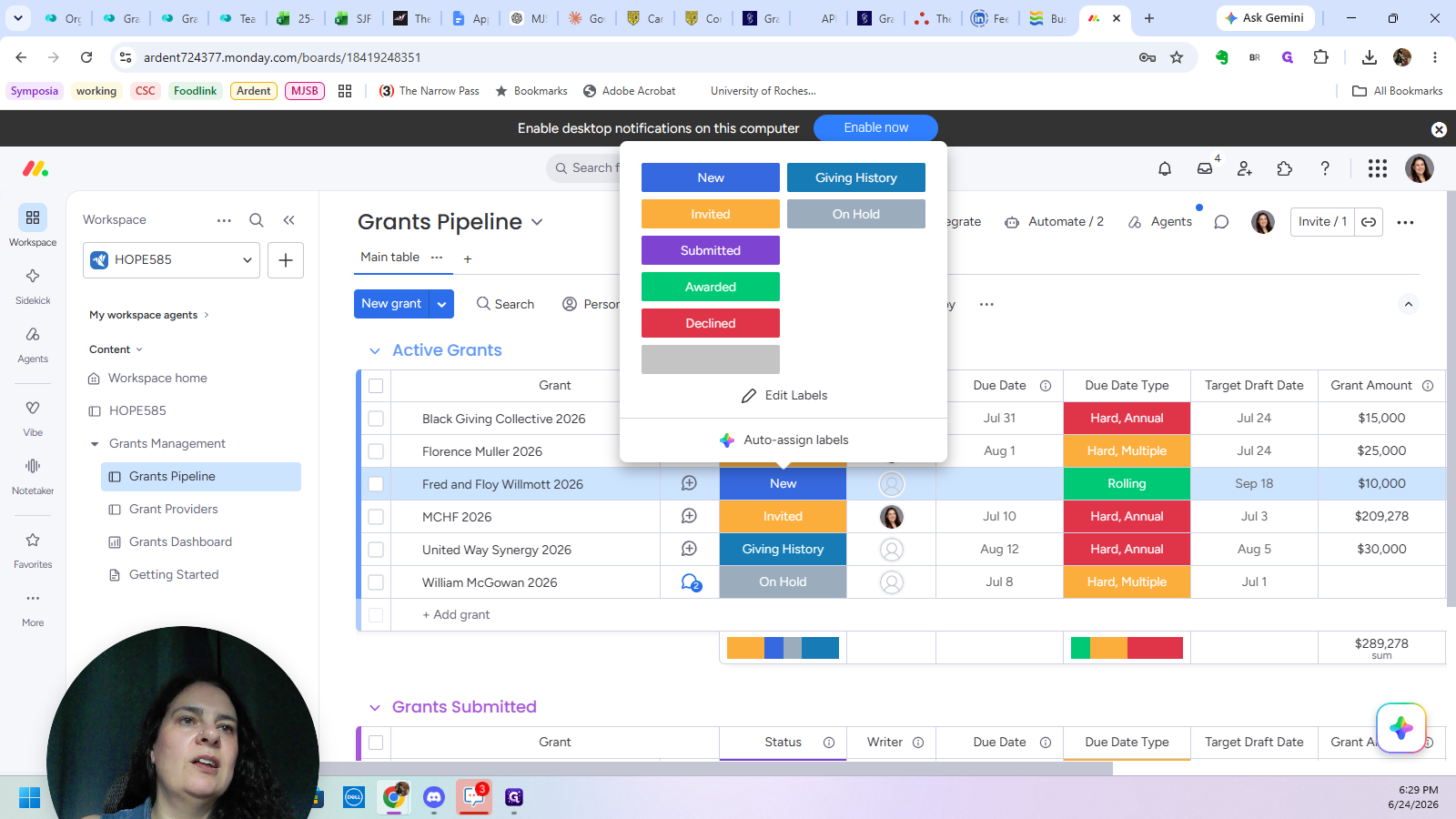
Task: Open Favorites star in the left rail
Action: click(x=33, y=549)
